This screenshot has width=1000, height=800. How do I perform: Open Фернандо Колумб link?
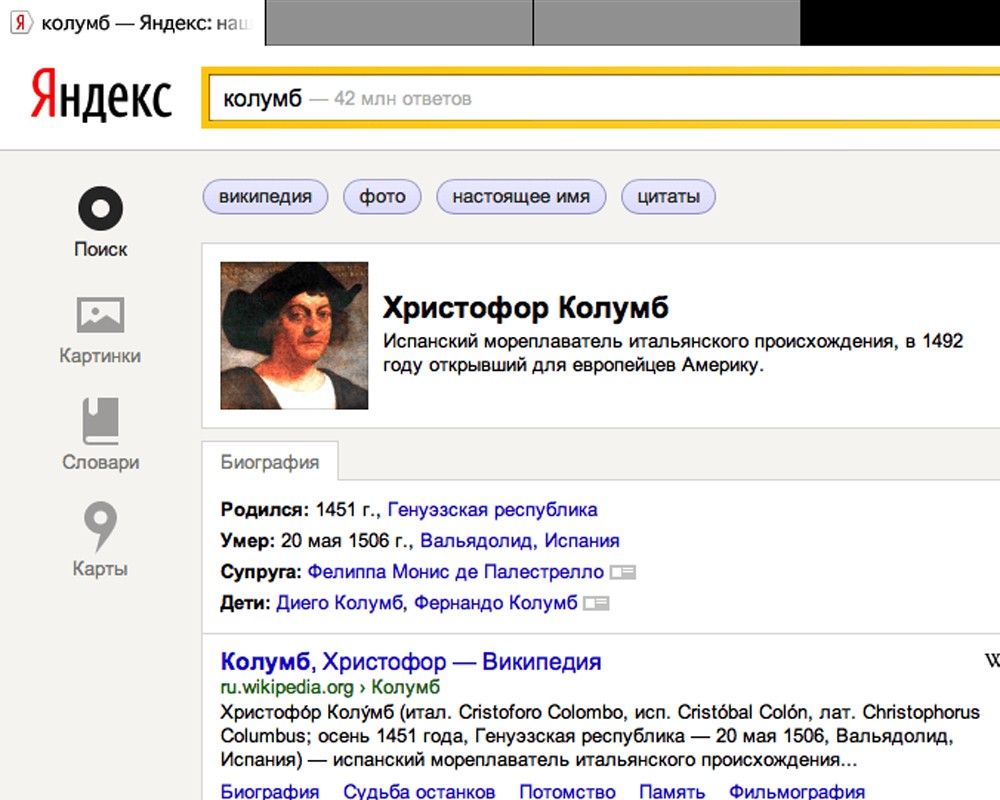coord(496,603)
